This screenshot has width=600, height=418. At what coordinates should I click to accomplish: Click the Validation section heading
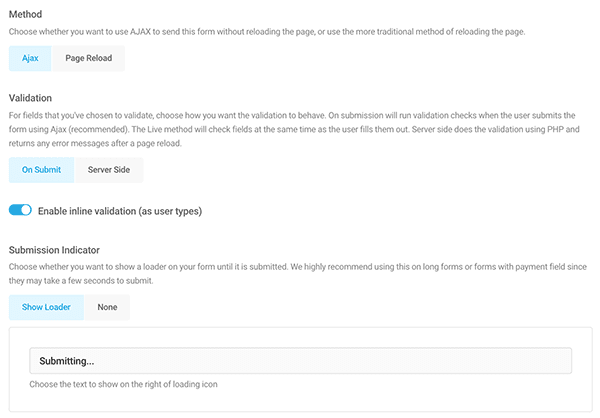click(x=30, y=98)
